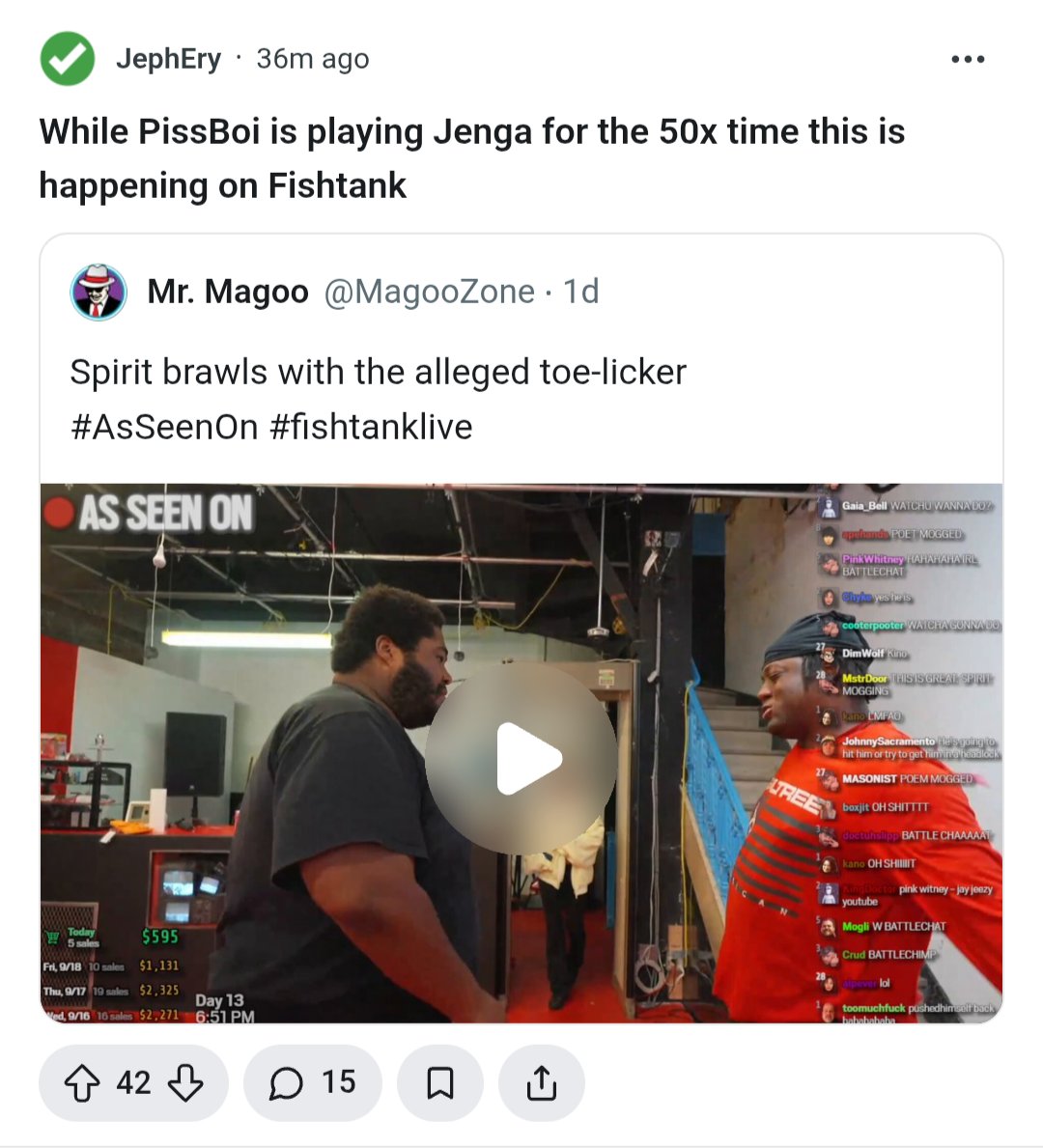Downvote the JephEry post
Image resolution: width=1043 pixels, height=1148 pixels.
186,1083
